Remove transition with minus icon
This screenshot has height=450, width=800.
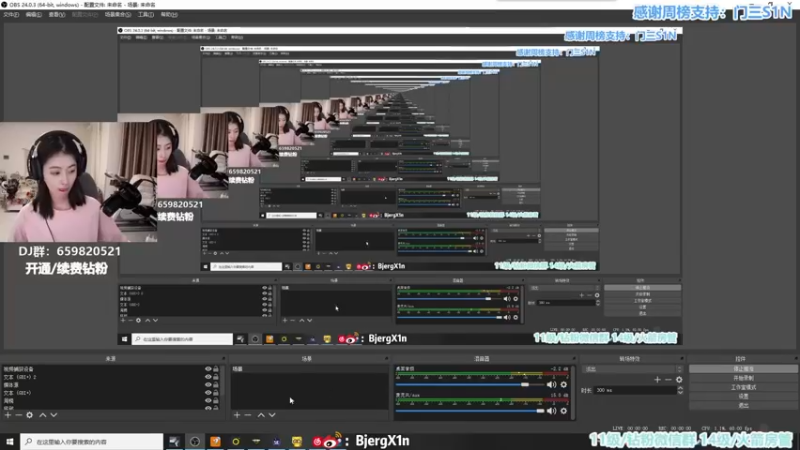[668, 380]
